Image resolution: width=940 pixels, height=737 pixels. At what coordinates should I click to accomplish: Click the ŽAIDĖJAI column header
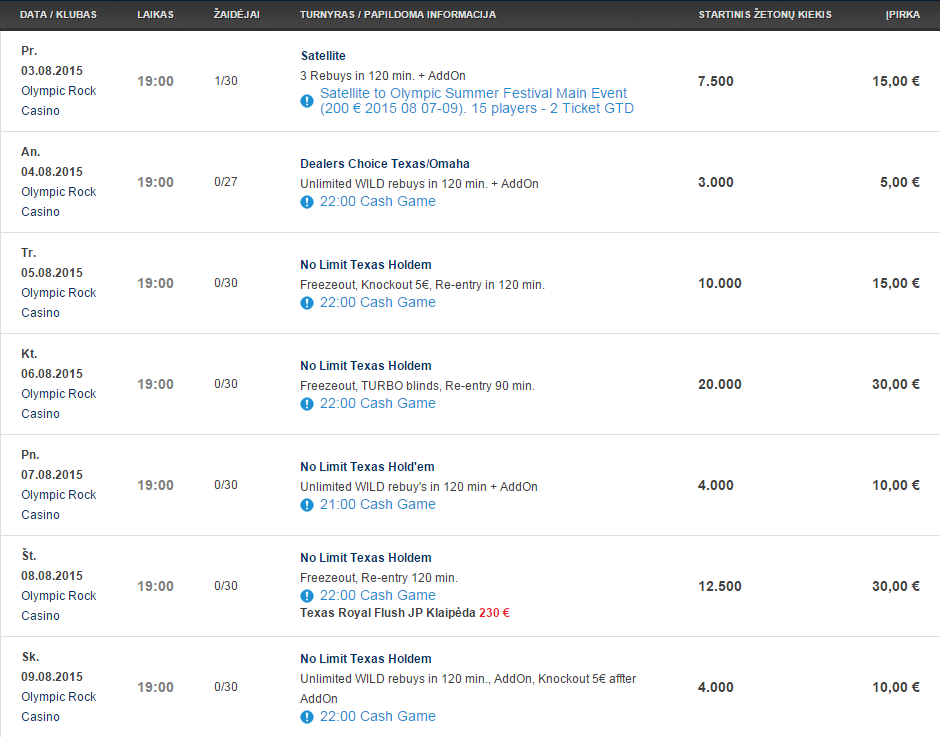pos(237,14)
